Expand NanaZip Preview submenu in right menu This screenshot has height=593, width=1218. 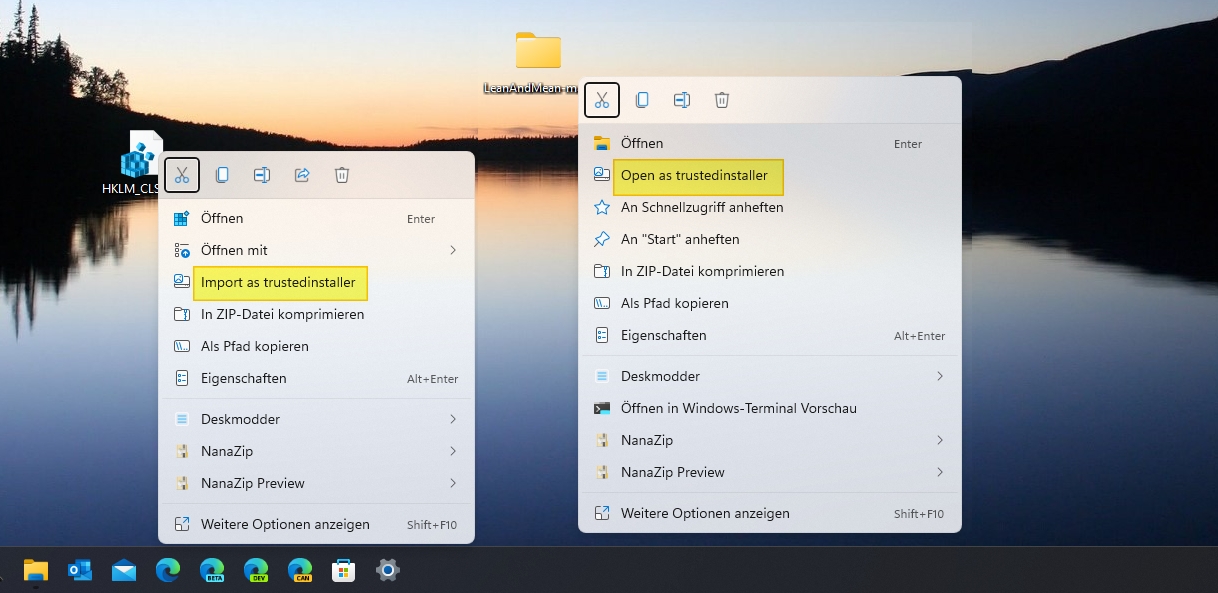[x=769, y=472]
